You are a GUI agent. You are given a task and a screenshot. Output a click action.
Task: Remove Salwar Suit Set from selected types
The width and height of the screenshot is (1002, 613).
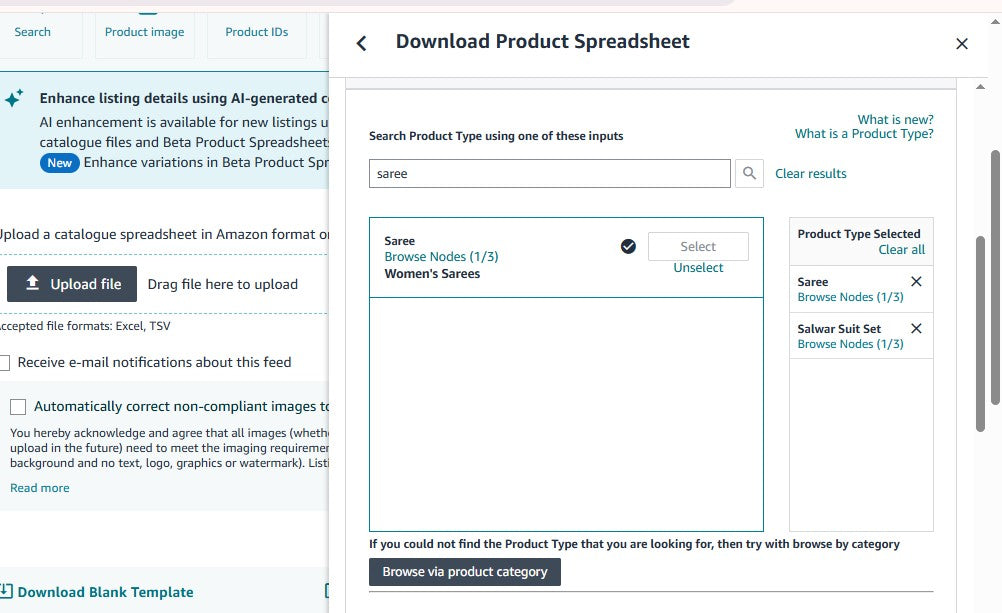(916, 329)
